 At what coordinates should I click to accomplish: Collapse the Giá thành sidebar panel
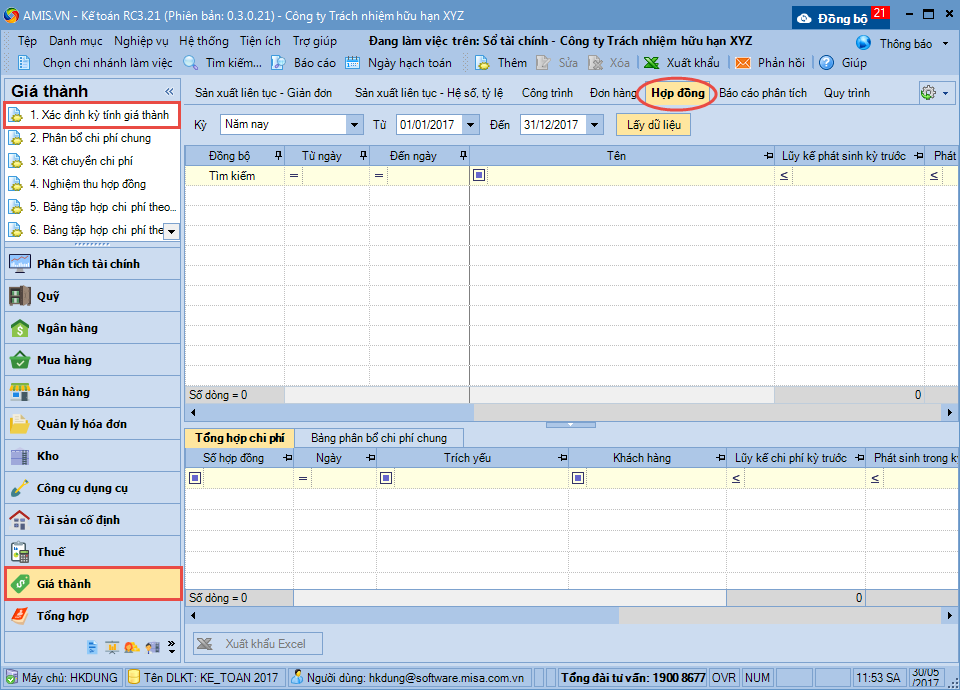pos(169,92)
